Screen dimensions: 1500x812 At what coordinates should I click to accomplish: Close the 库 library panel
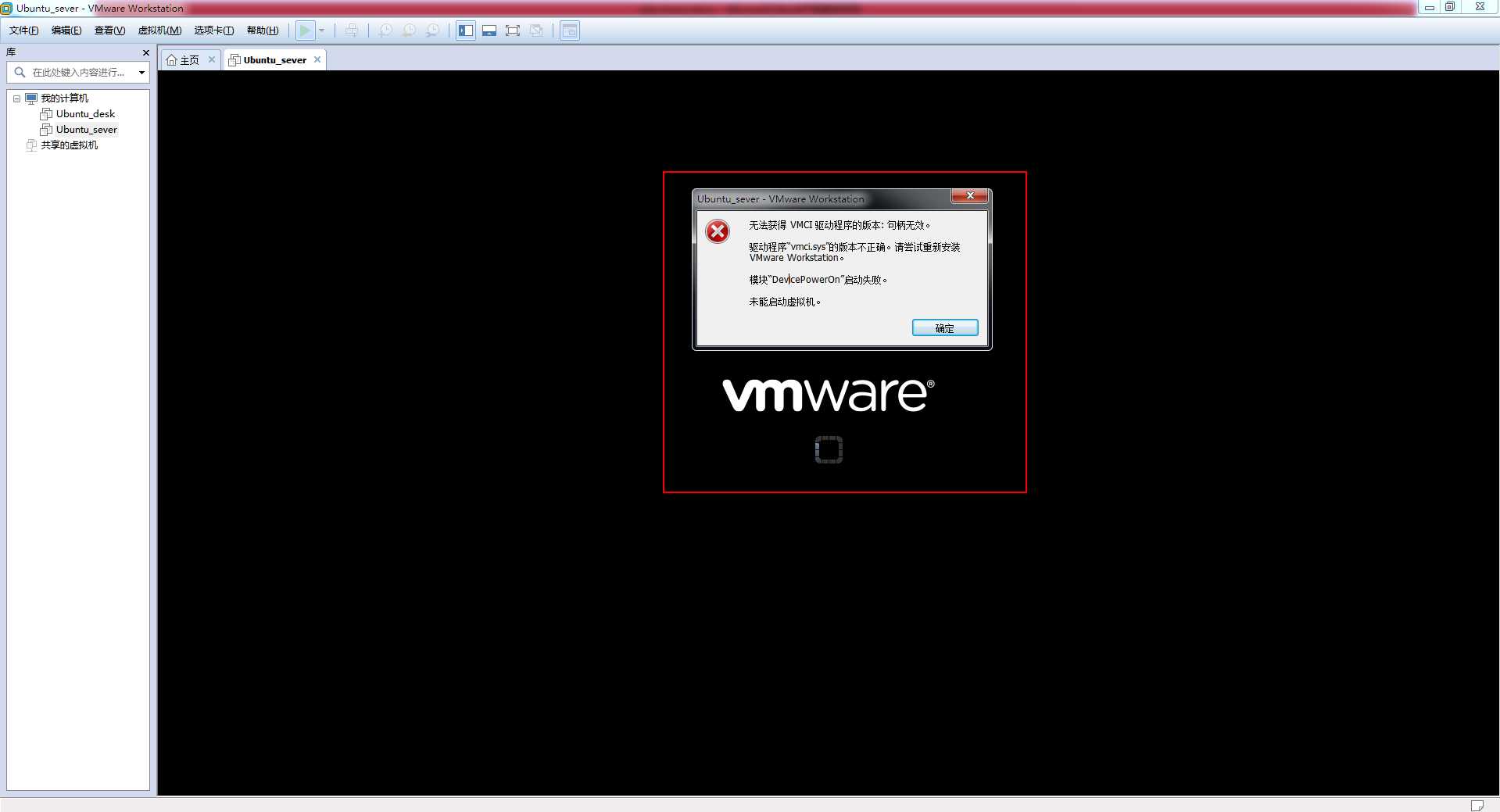click(x=145, y=52)
